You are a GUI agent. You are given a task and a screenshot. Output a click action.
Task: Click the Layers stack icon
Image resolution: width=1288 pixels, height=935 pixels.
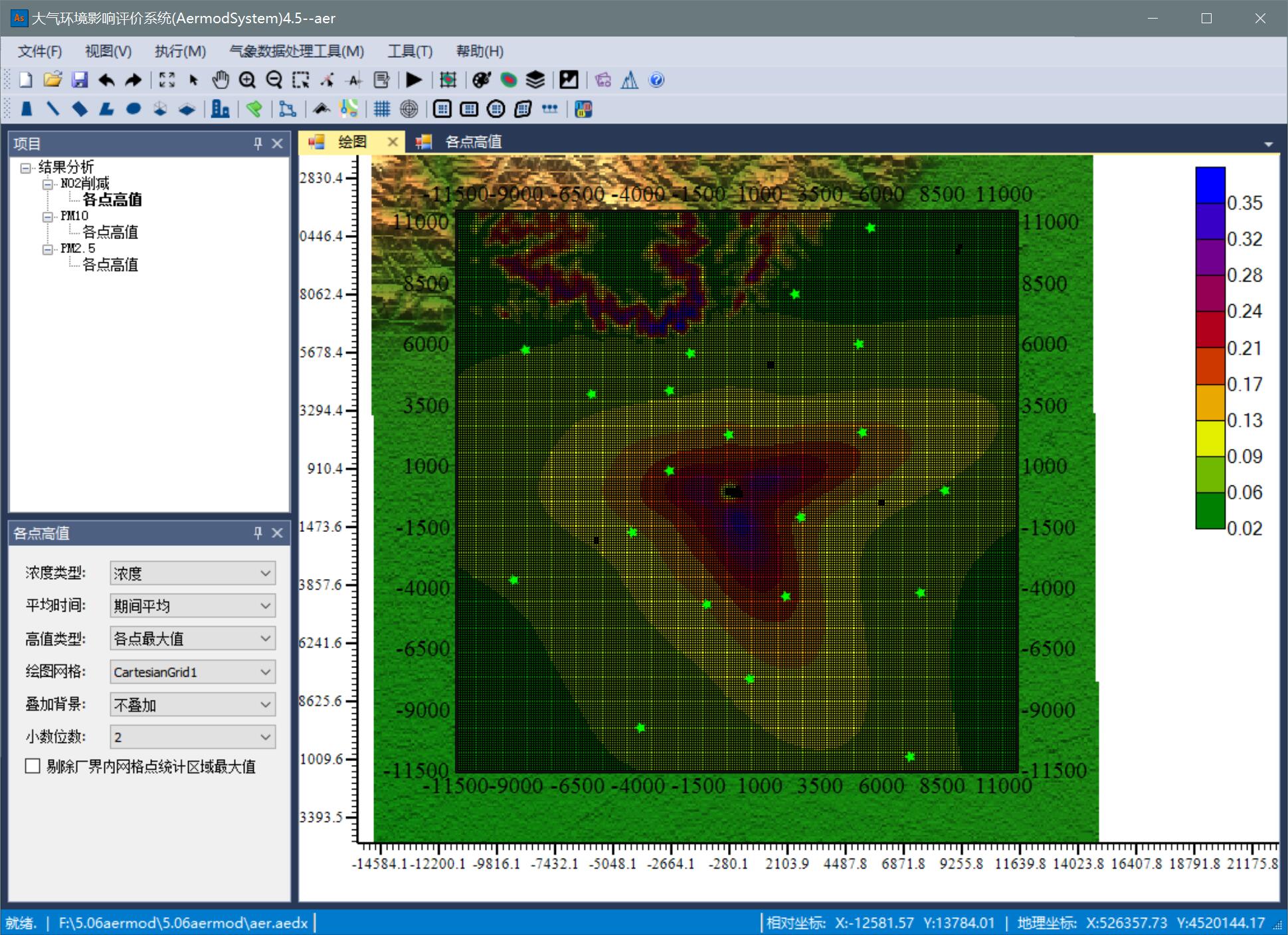pos(535,80)
